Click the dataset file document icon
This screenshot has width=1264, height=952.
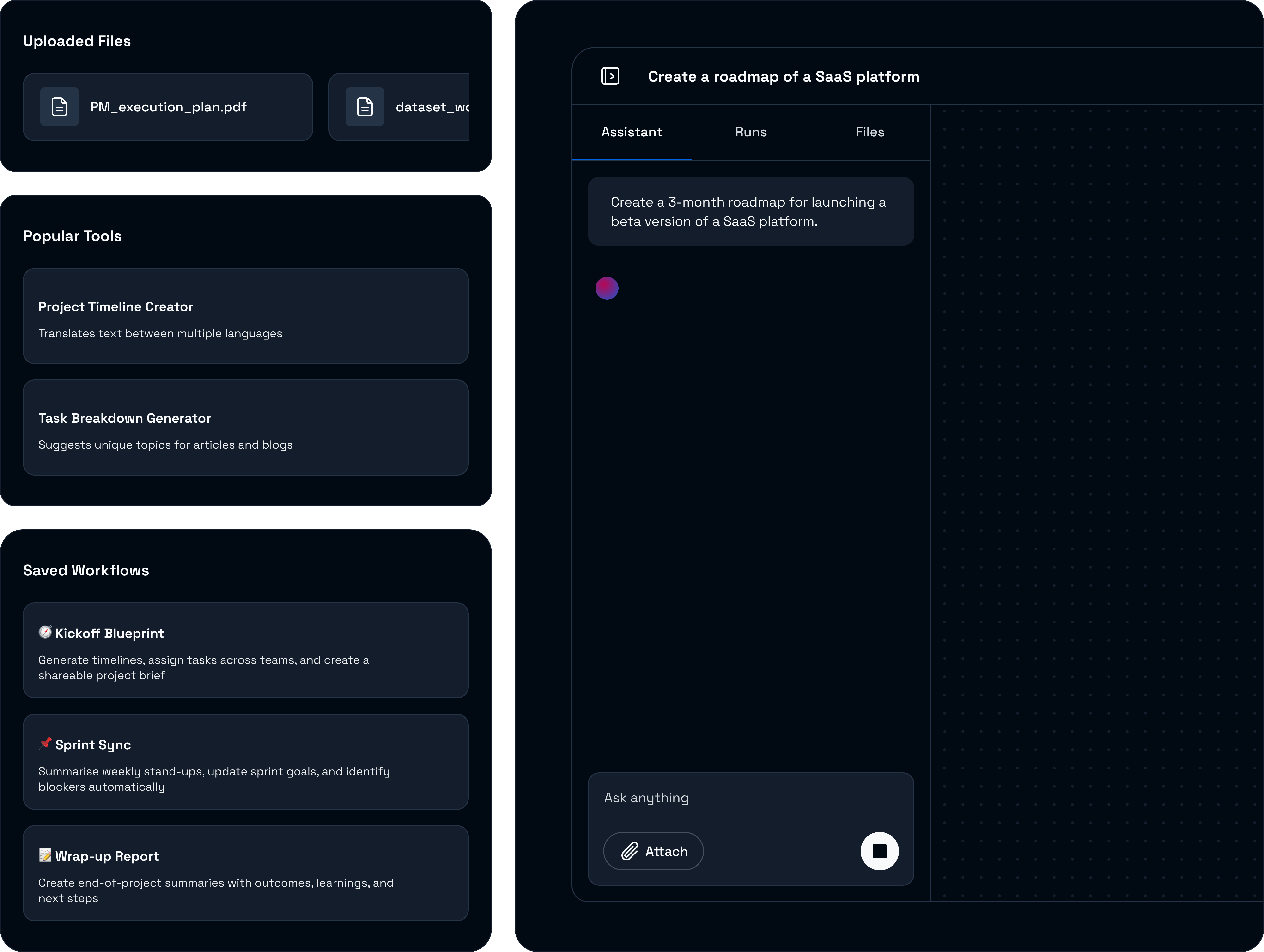point(365,107)
